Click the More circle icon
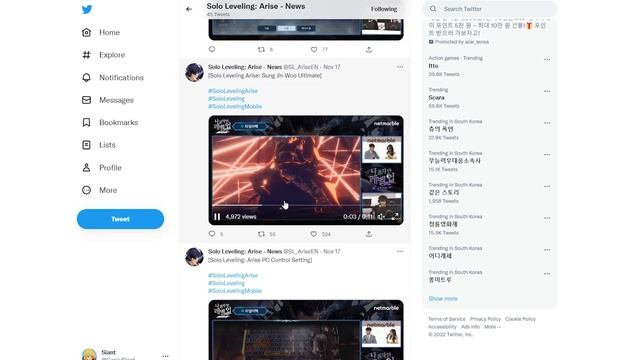The height and width of the screenshot is (360, 640). click(86, 190)
